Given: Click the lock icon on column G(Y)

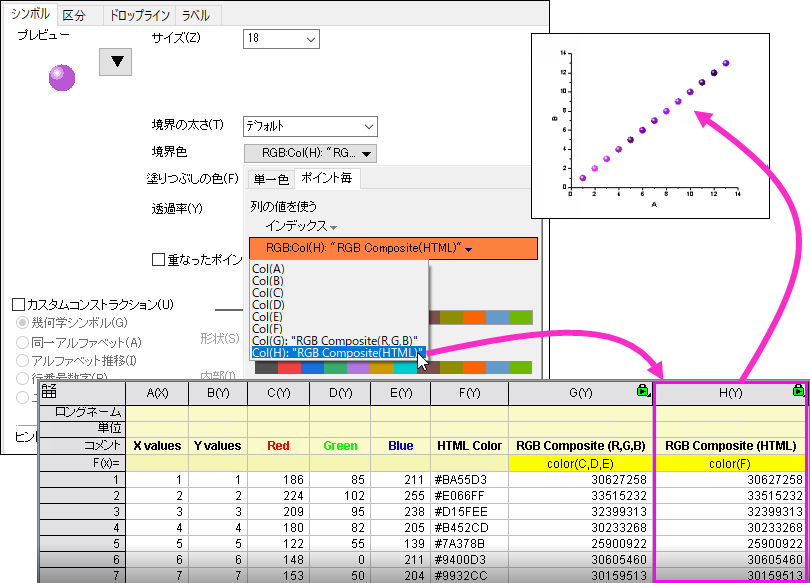Looking at the screenshot, I should pos(643,390).
